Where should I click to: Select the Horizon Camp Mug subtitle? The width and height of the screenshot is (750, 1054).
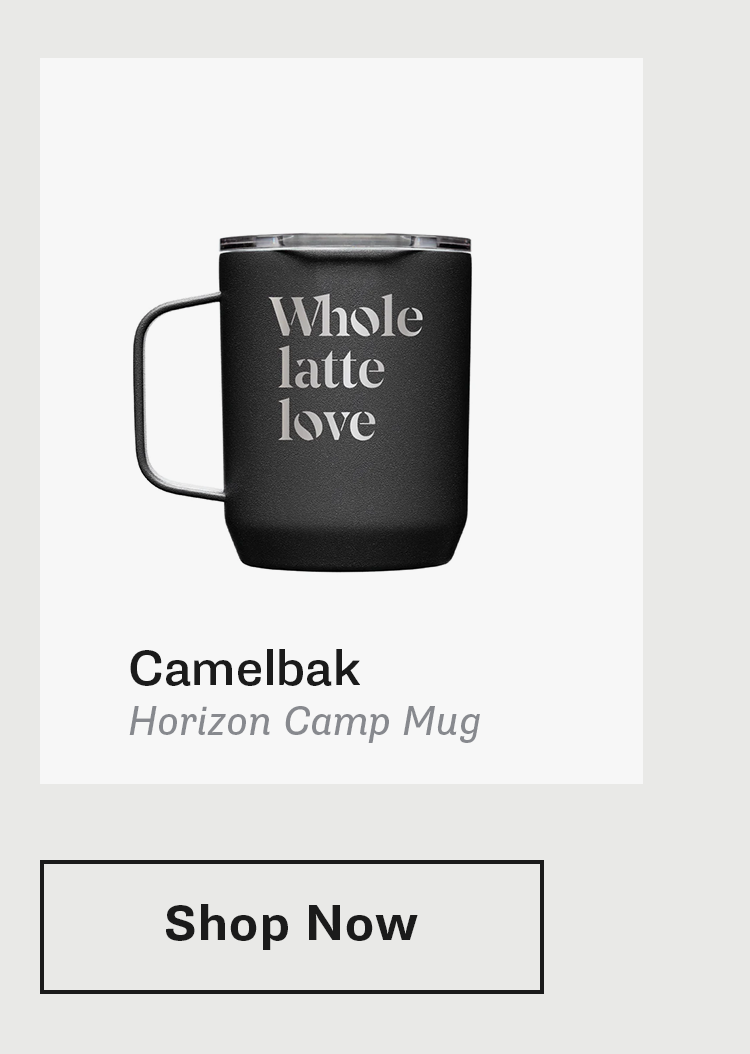(x=304, y=723)
